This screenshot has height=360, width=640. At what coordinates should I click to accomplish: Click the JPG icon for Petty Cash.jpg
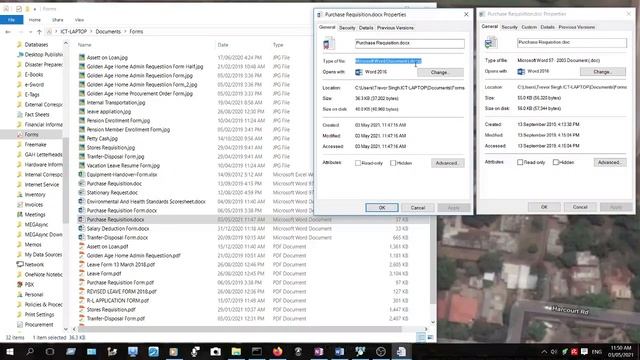click(82, 138)
